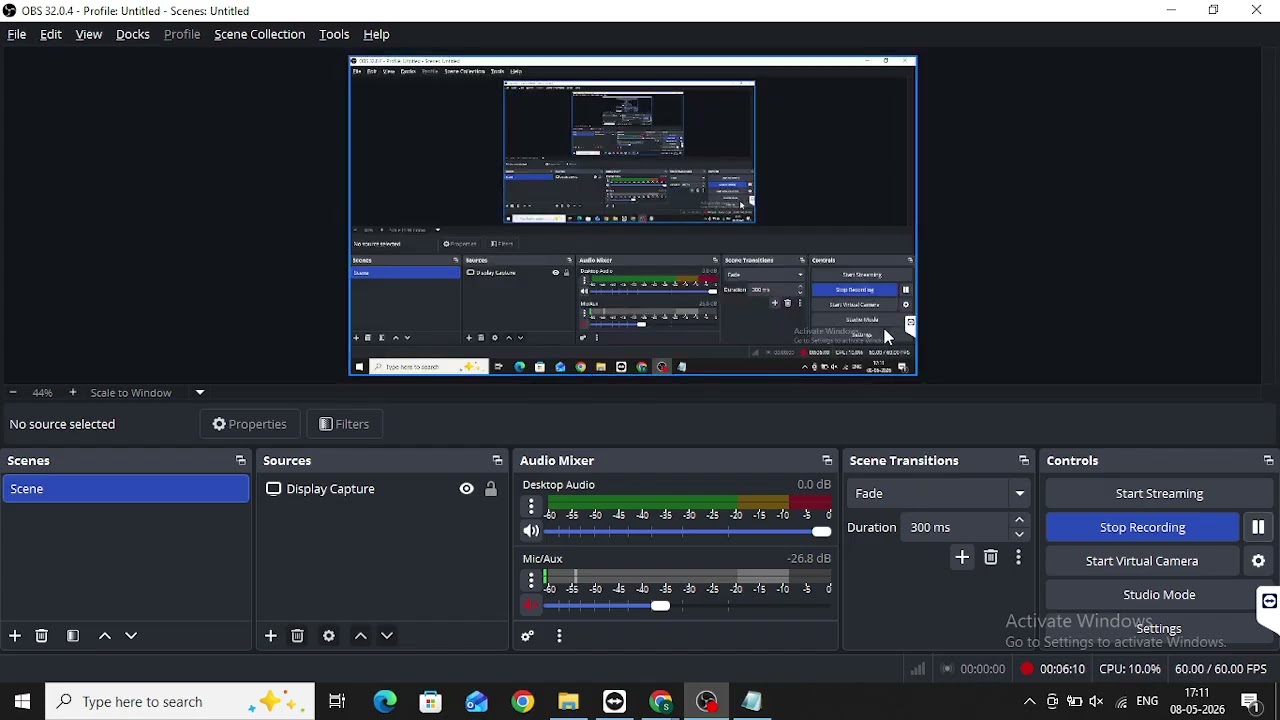Remove the transition with the trash icon
The height and width of the screenshot is (720, 1280).
pyautogui.click(x=991, y=558)
